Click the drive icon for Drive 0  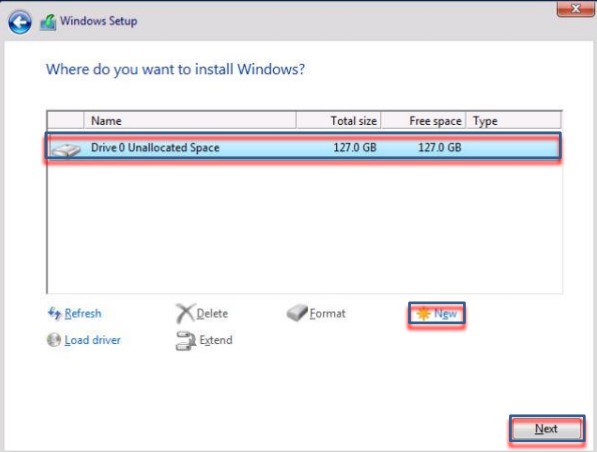coord(66,150)
